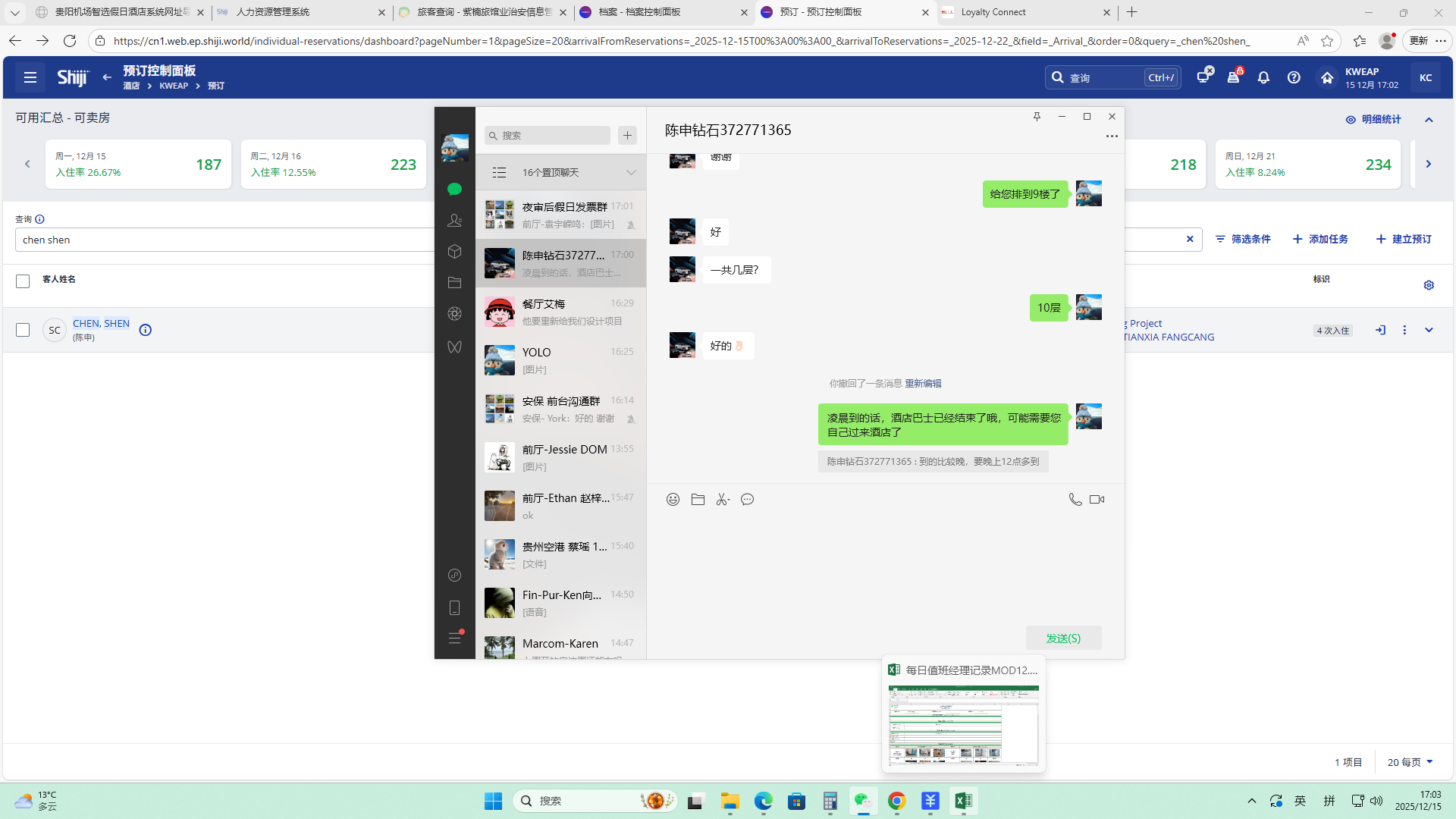The height and width of the screenshot is (819, 1456).
Task: Expand the CHEN, SHEN reservation row chevron
Action: click(1429, 330)
